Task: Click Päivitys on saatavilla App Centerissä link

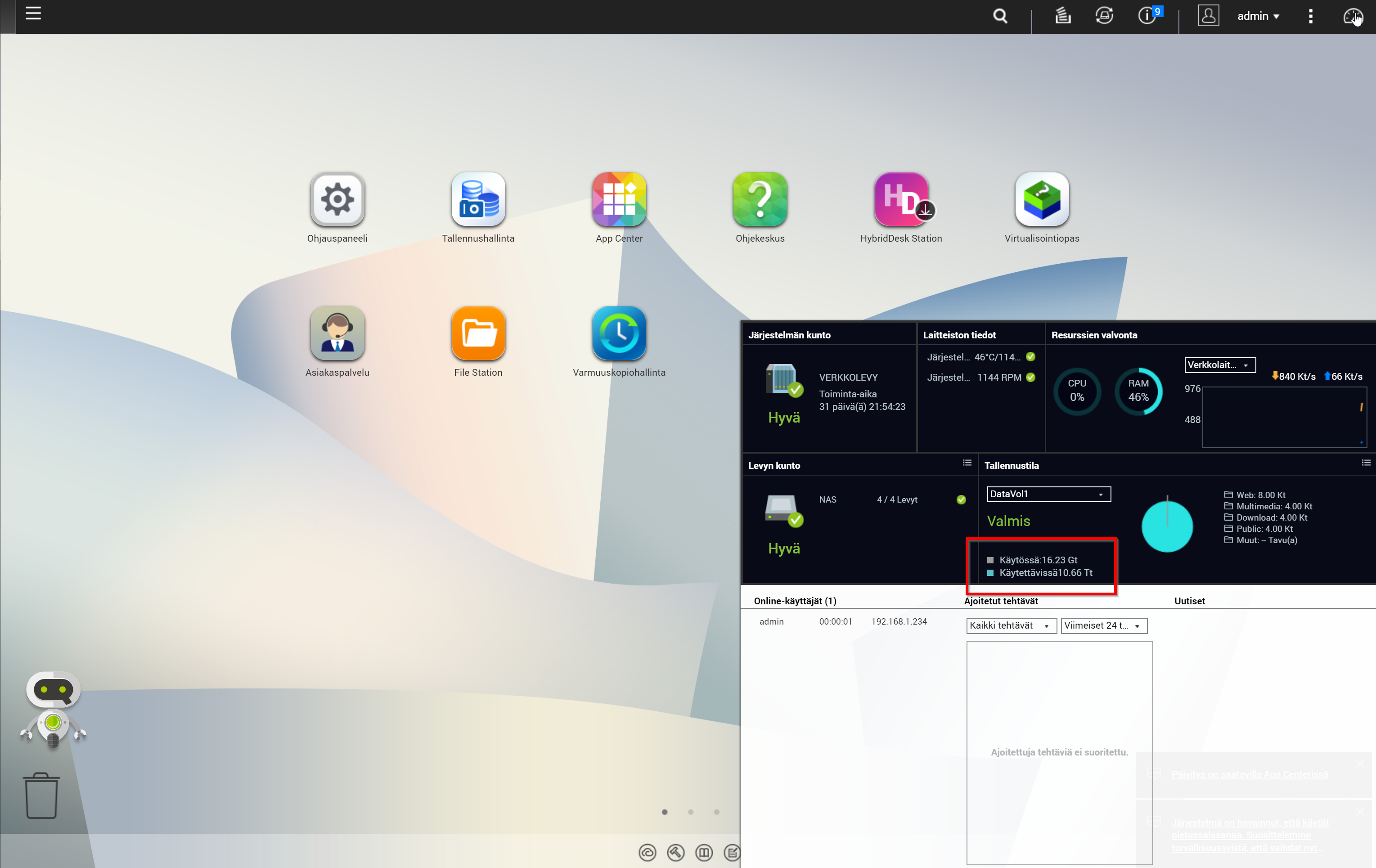Action: point(1249,774)
